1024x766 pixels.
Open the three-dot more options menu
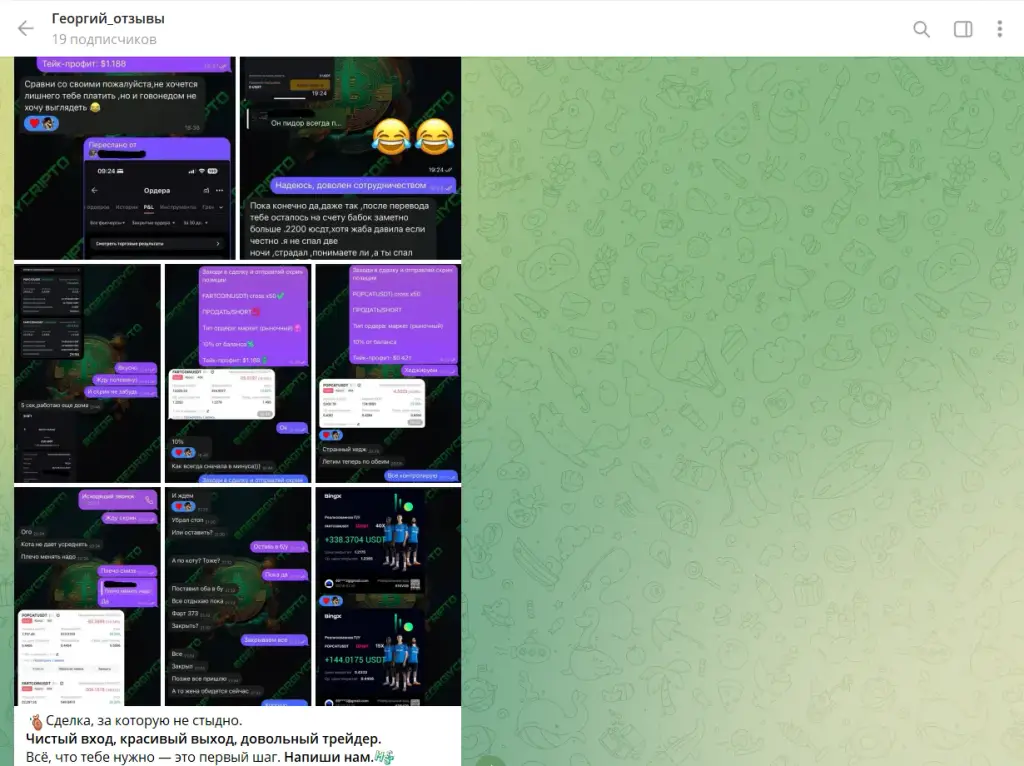pos(1000,29)
